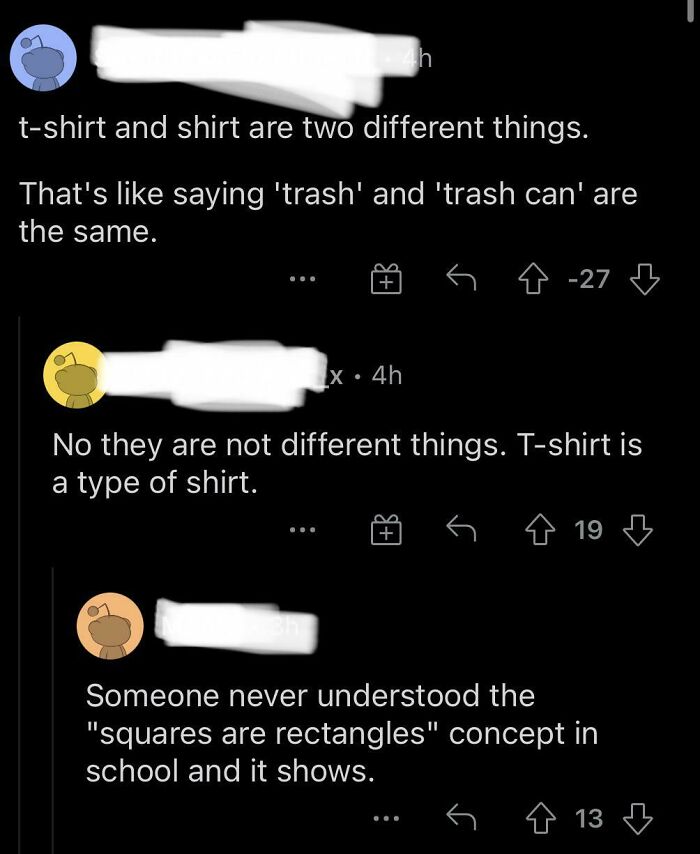Upvote the 'No they are not different things' comment
Image resolution: width=700 pixels, height=854 pixels.
pos(538,529)
